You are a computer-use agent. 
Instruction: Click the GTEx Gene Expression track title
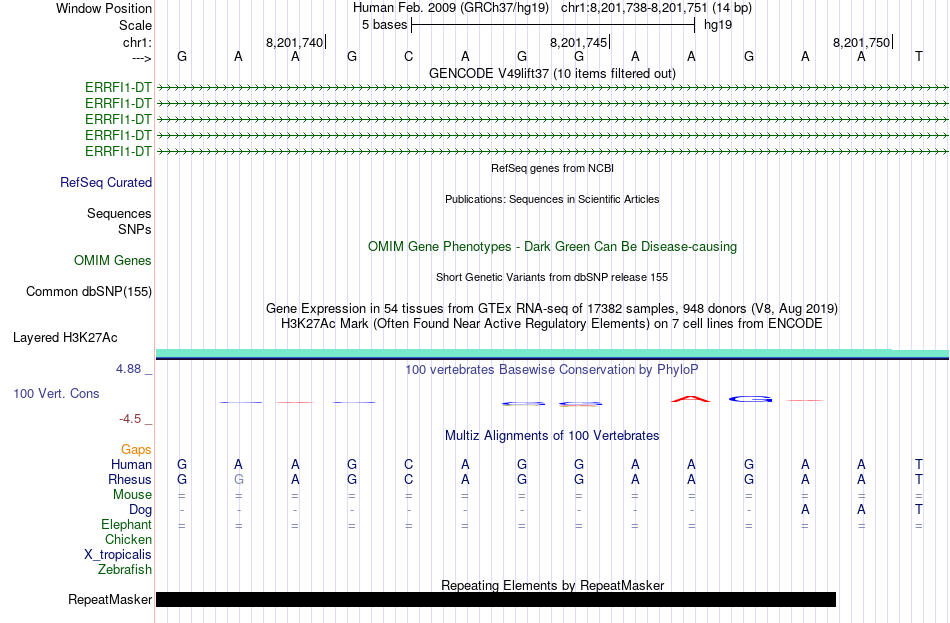click(x=552, y=308)
